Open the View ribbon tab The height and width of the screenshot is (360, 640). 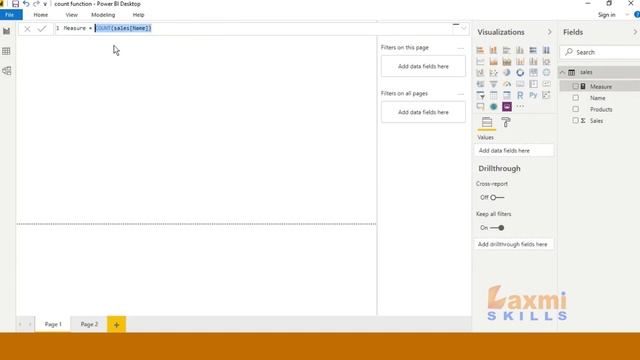click(71, 15)
